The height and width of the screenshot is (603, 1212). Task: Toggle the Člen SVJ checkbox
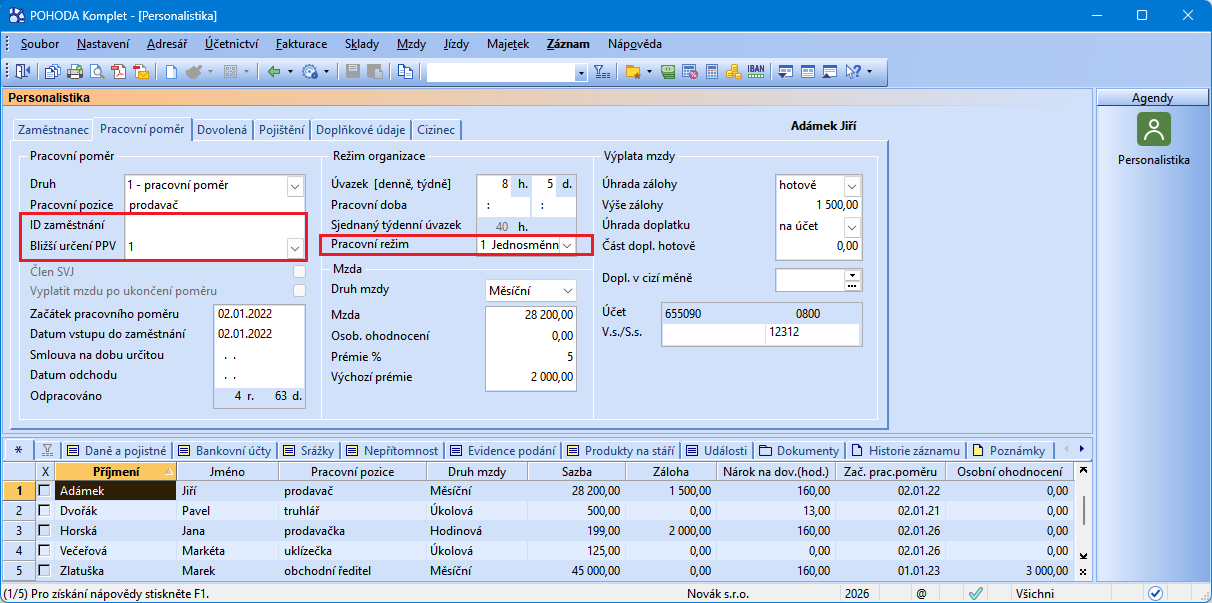298,272
